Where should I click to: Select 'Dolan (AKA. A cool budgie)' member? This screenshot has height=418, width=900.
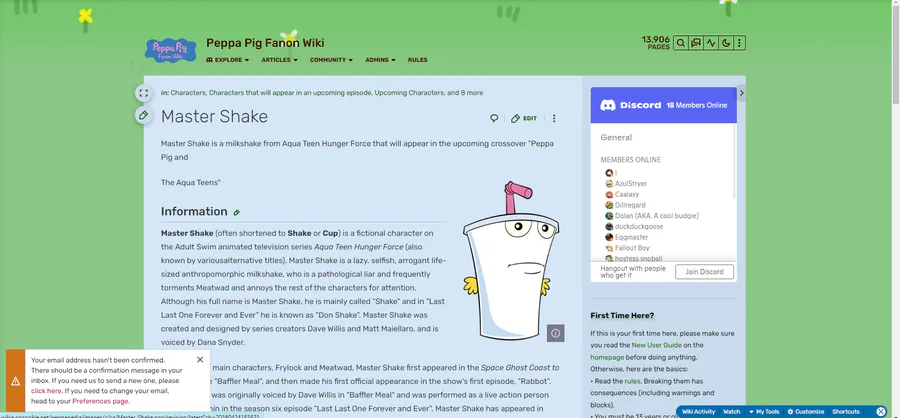(x=652, y=216)
